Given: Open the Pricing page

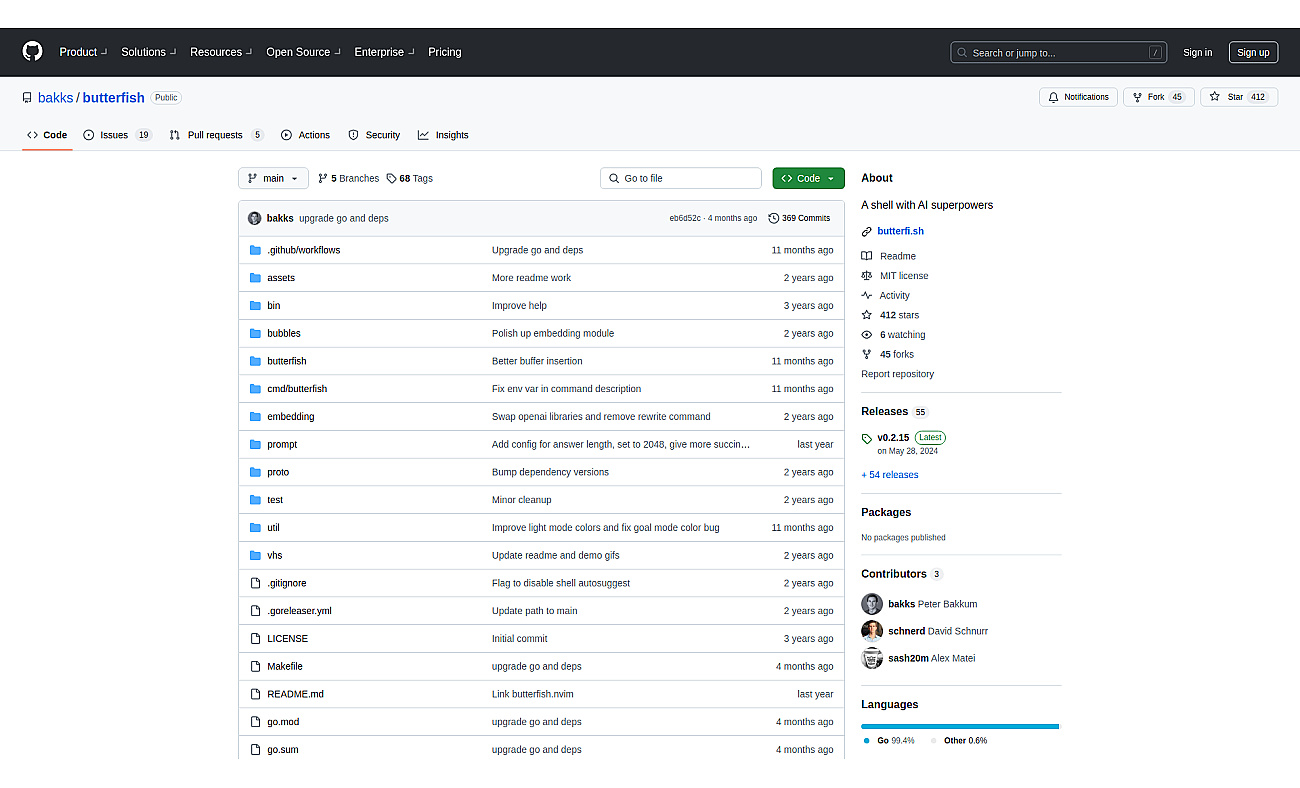Looking at the screenshot, I should [445, 52].
